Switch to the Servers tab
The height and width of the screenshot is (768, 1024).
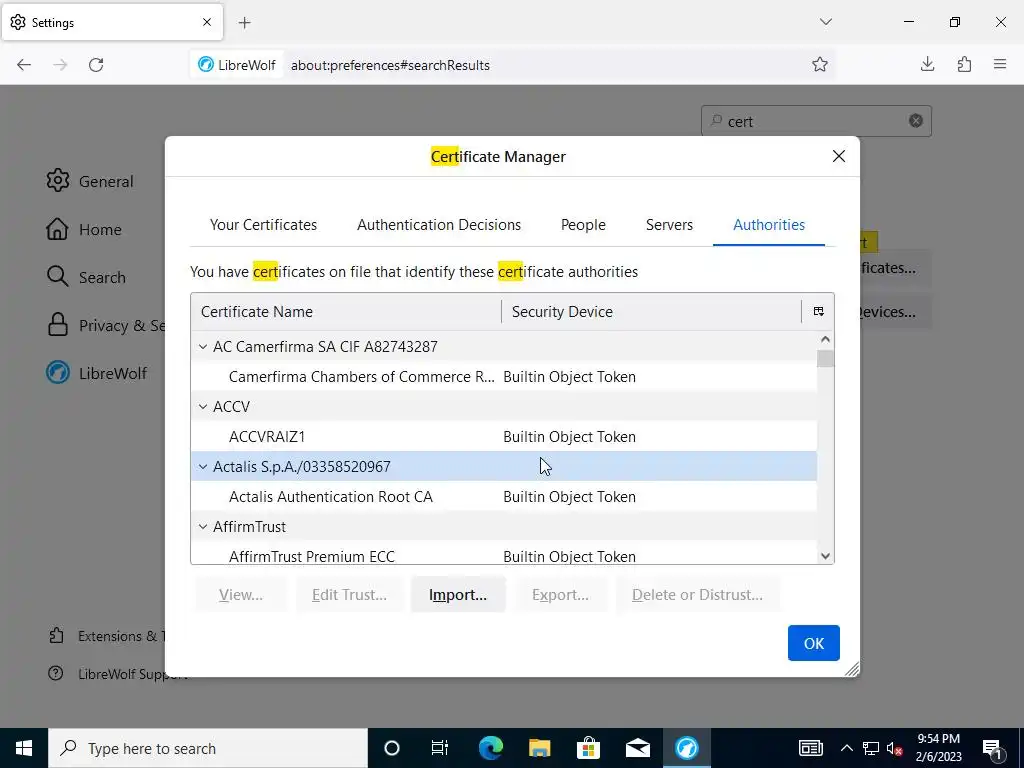[x=669, y=225]
